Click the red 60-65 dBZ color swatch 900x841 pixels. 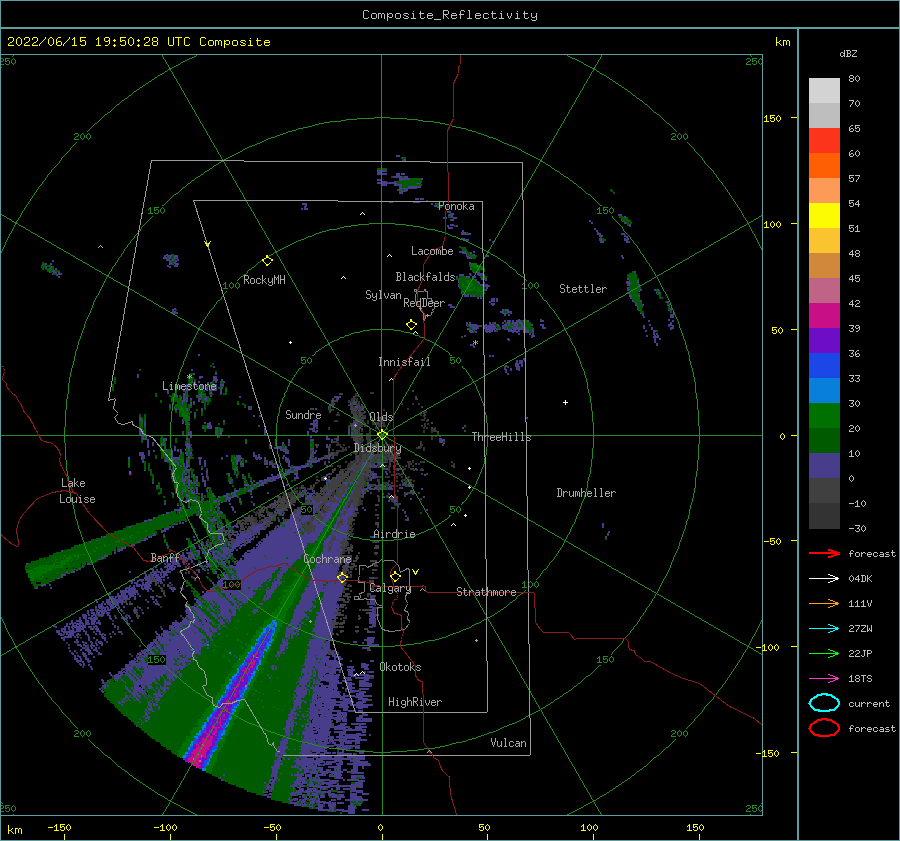pos(824,141)
